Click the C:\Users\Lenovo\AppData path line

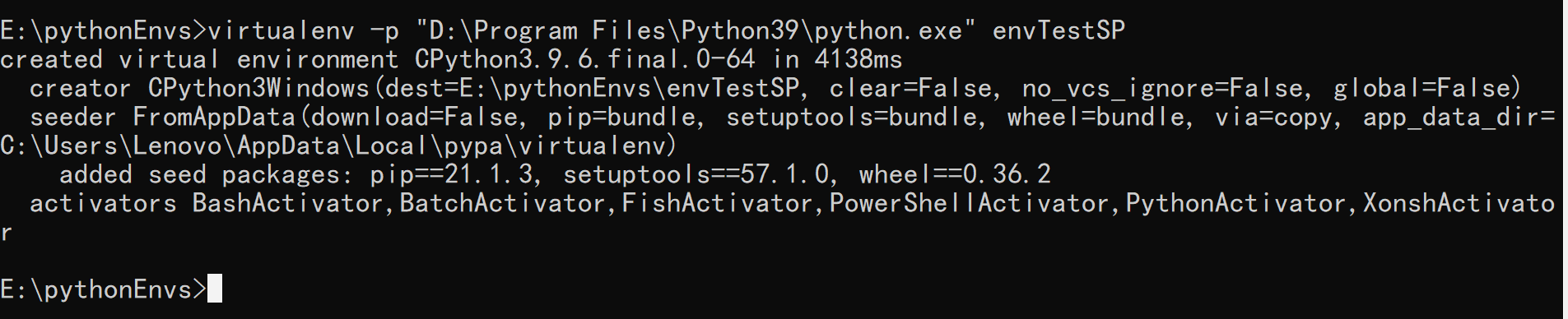[x=337, y=146]
